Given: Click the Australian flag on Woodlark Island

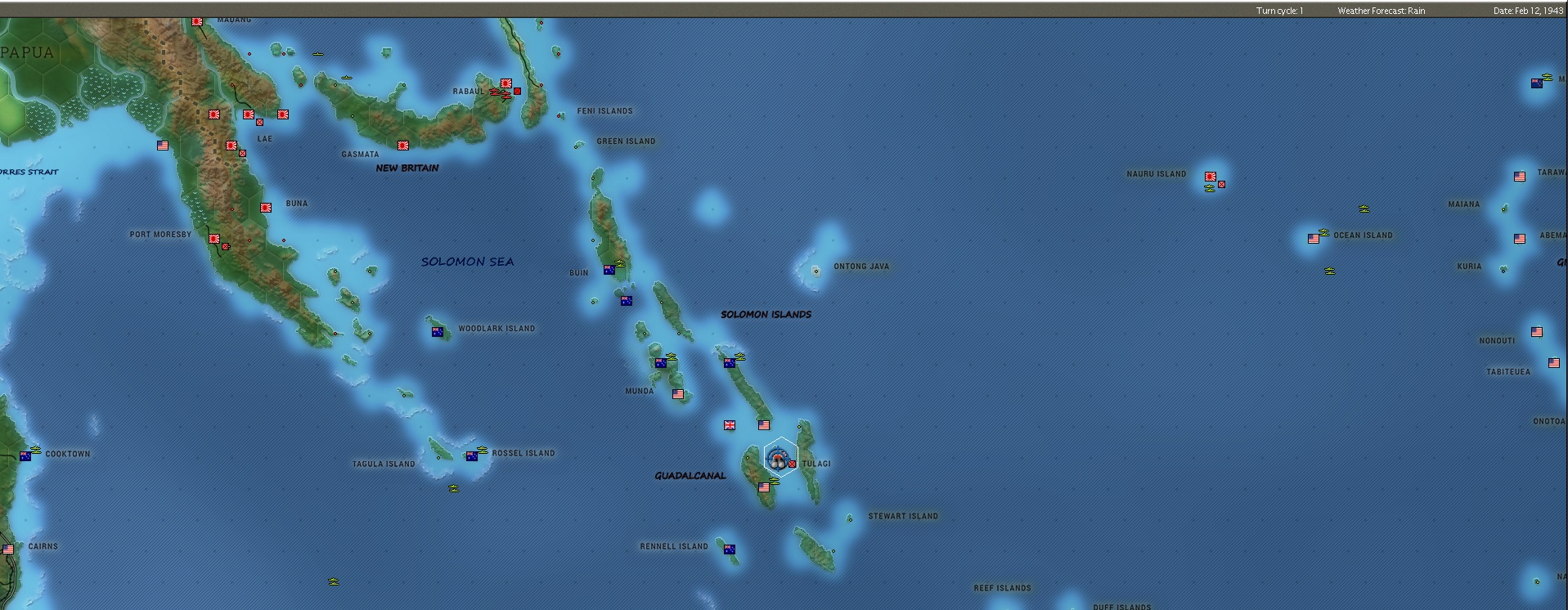Looking at the screenshot, I should [438, 332].
